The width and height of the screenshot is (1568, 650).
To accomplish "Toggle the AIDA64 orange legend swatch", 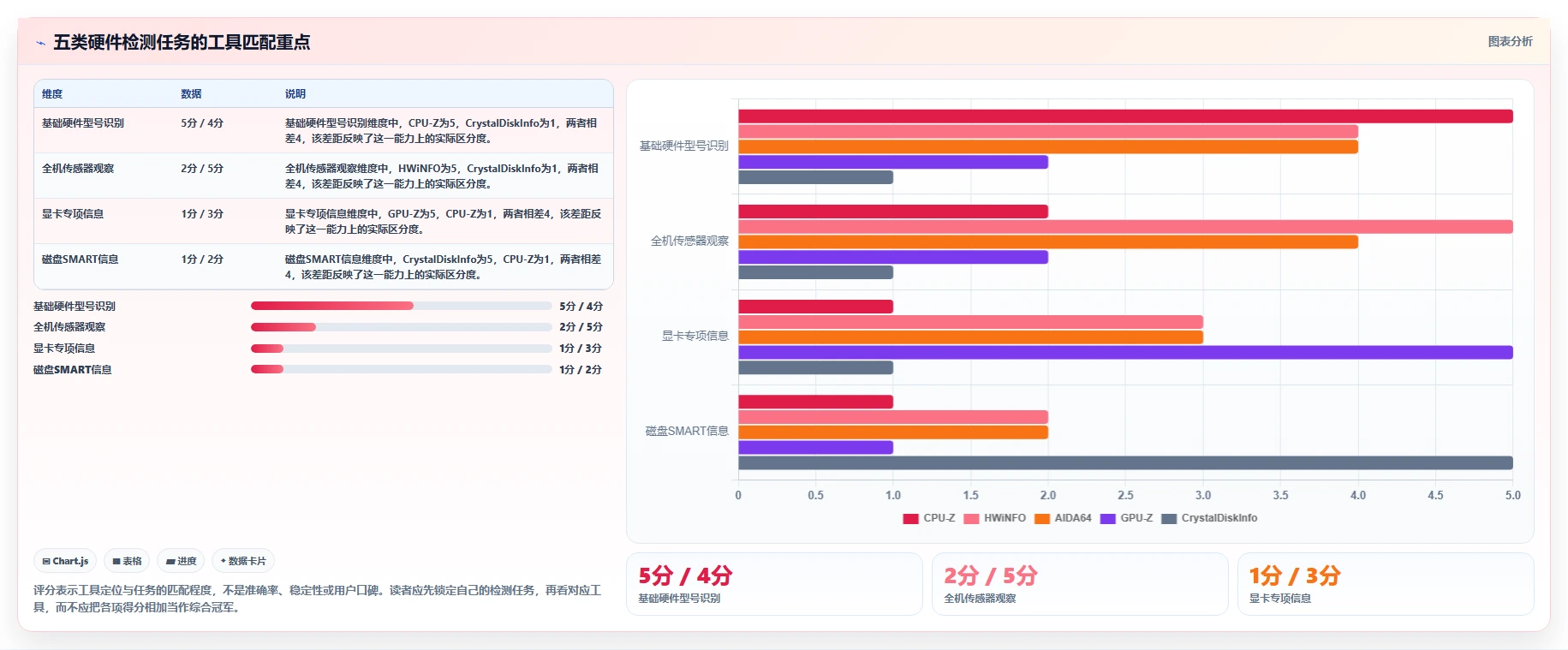I will (x=1041, y=518).
